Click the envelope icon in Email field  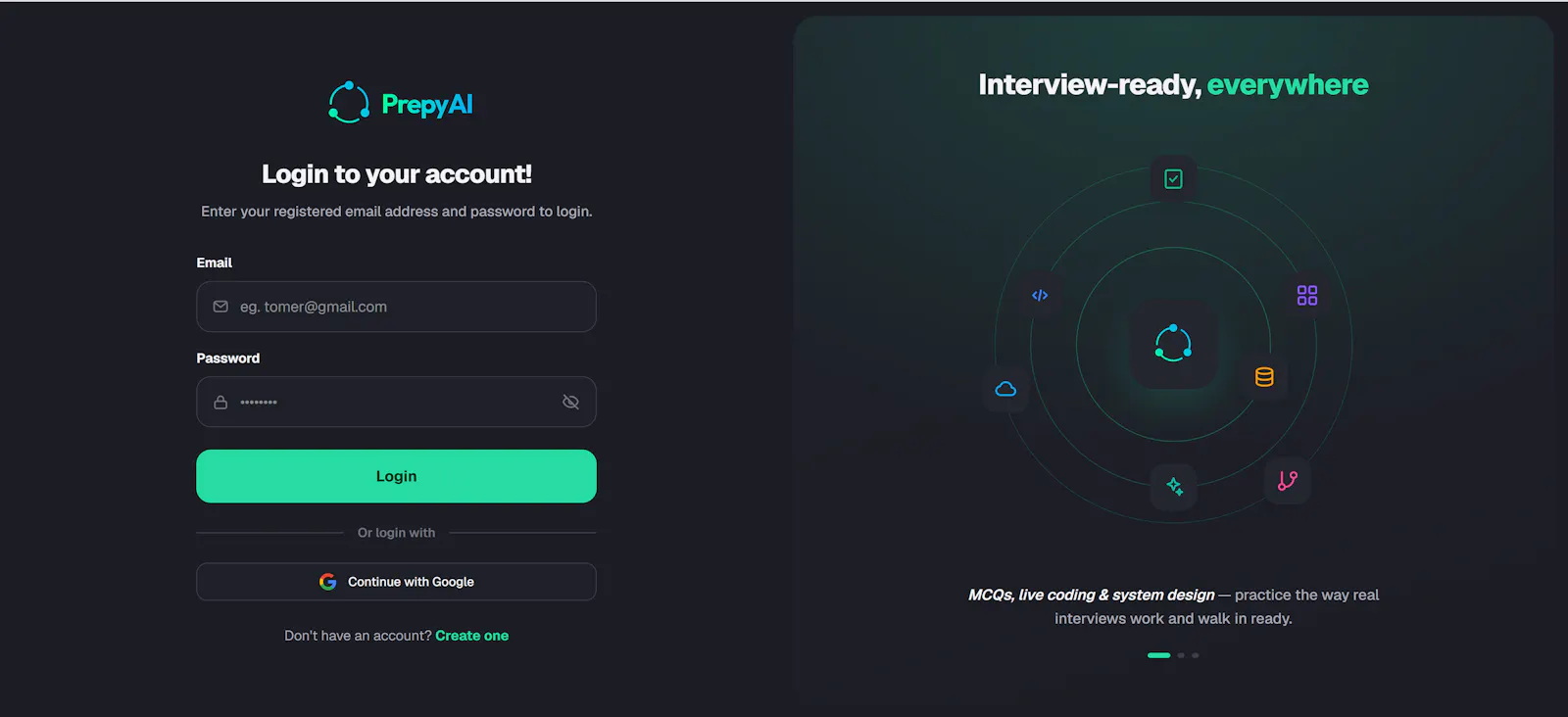220,307
